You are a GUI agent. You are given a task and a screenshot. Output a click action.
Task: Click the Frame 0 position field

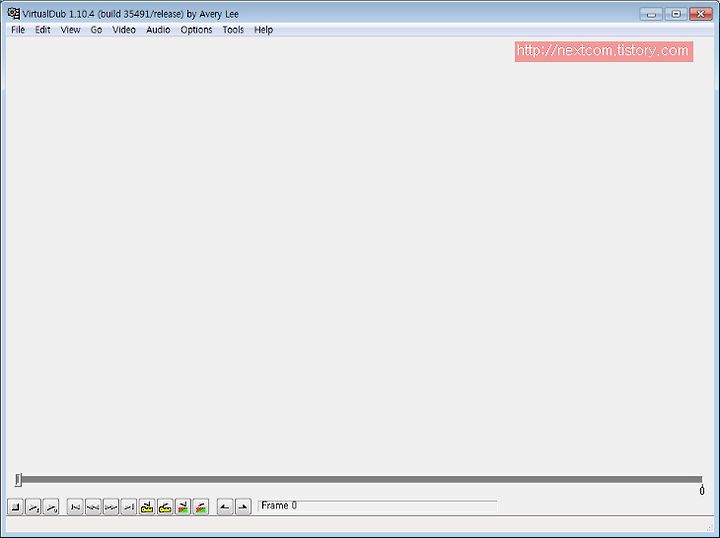377,506
